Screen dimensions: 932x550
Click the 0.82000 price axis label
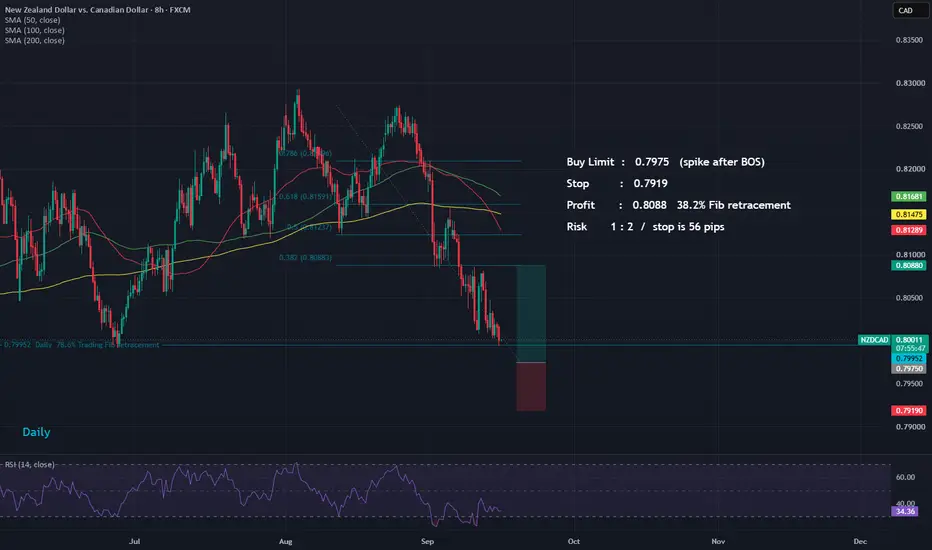point(910,169)
